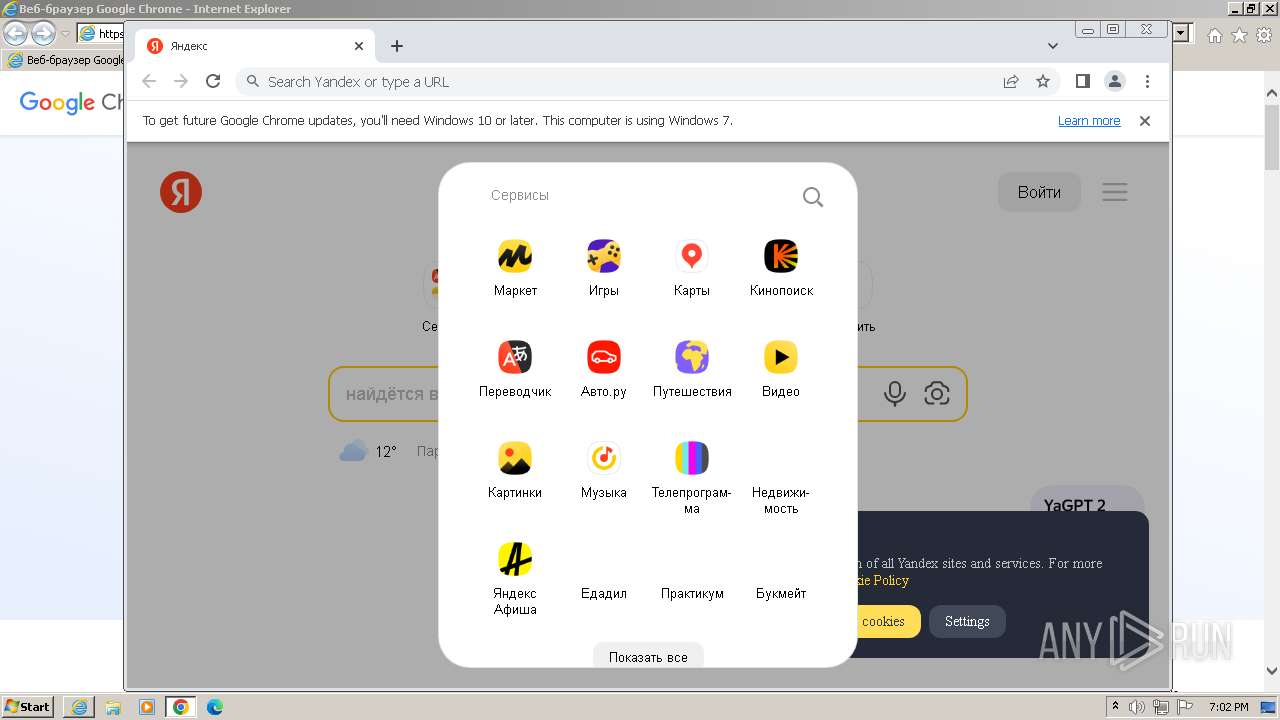This screenshot has width=1280, height=720.
Task: Click the Internet Explorer vertical scrollbar
Action: (x=1272, y=380)
